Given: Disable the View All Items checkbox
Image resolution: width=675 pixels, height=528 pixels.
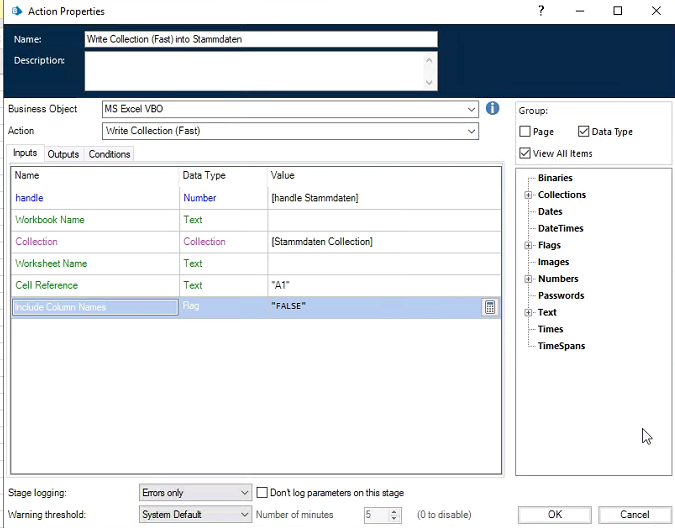Looking at the screenshot, I should 526,153.
